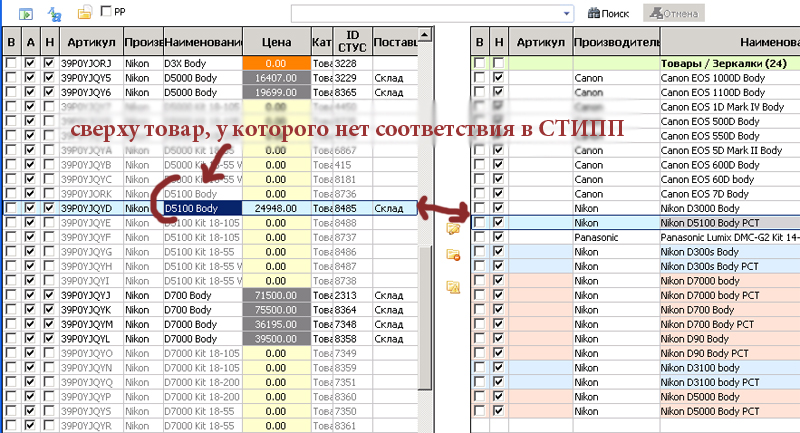Open the search combo box dropdown arrow
The image size is (800, 433).
566,14
